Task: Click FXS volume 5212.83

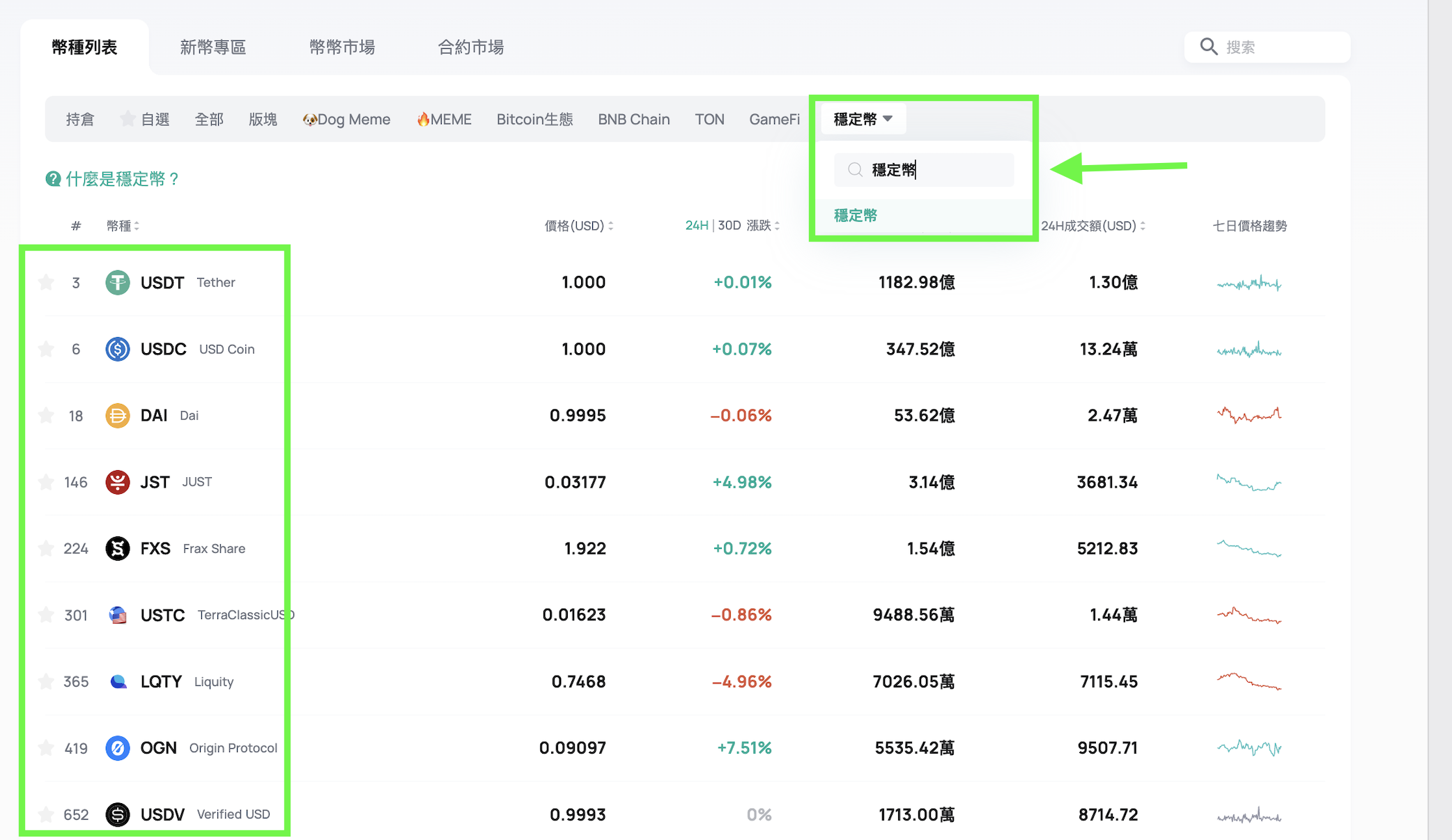Action: [1107, 548]
